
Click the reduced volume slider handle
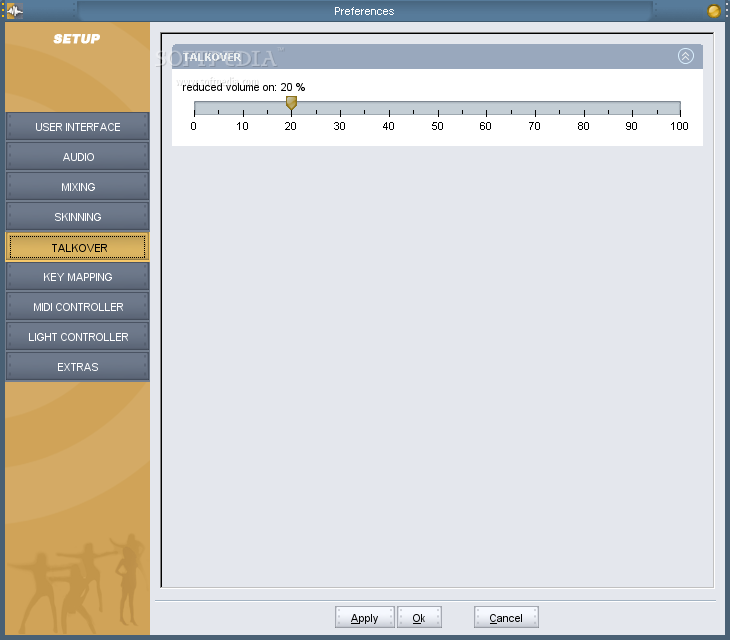click(x=291, y=103)
